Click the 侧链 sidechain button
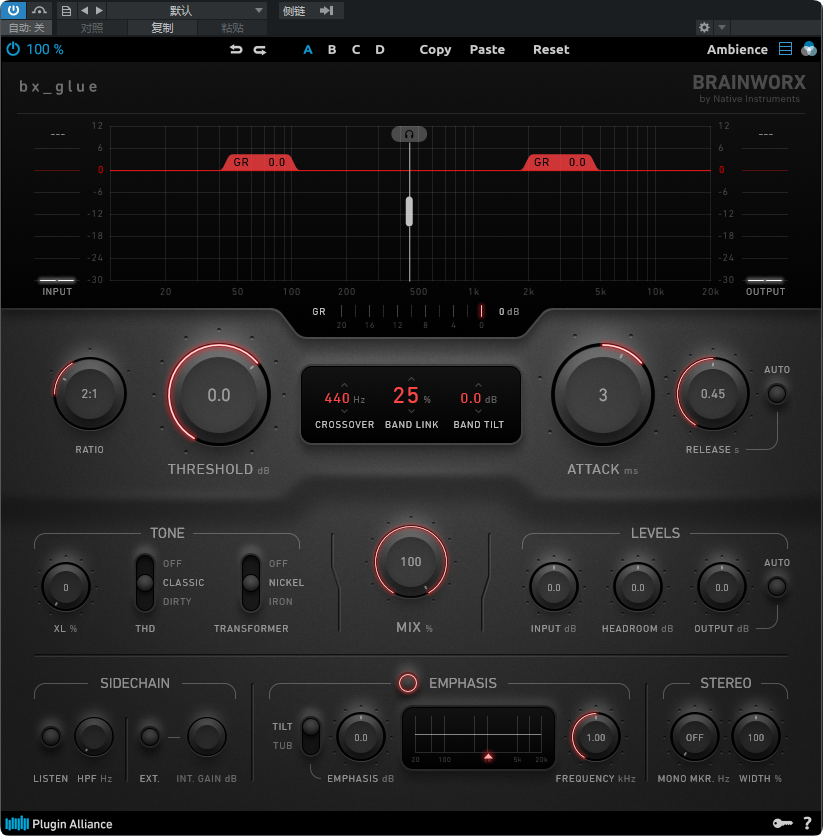The image size is (823, 836). 294,11
